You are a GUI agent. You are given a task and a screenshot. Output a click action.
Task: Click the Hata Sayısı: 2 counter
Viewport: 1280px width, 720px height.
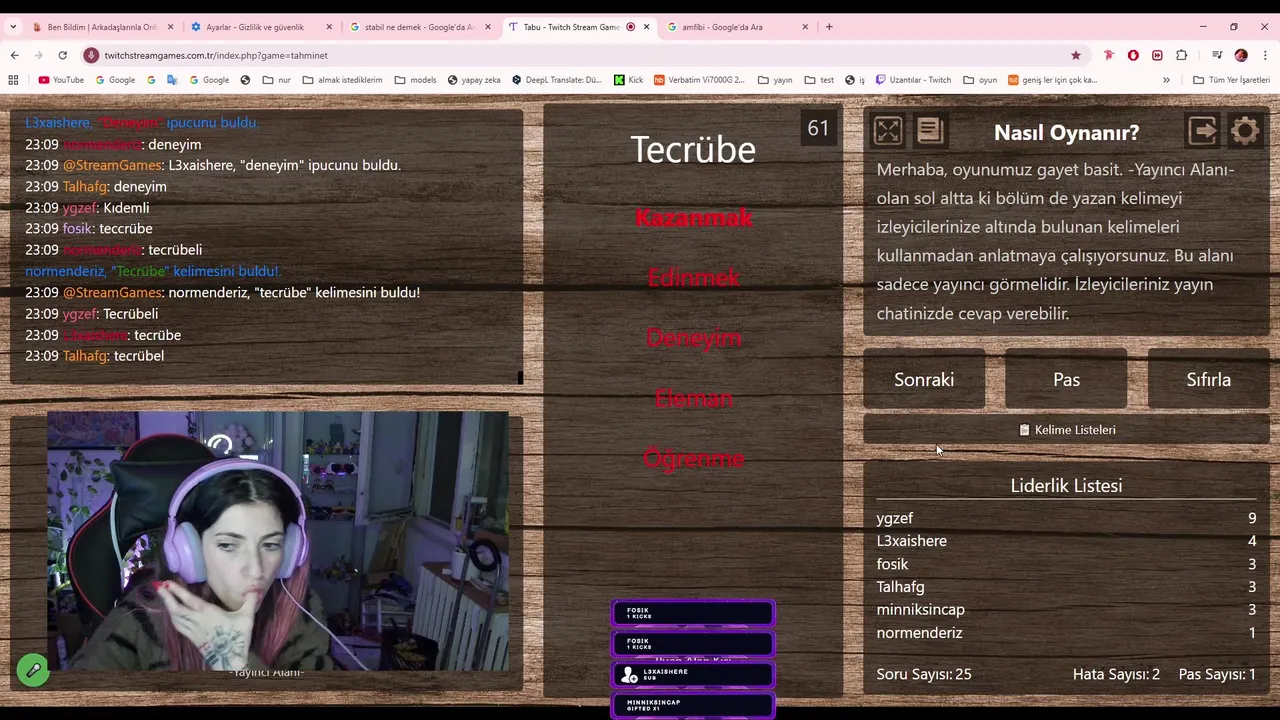click(x=1116, y=674)
